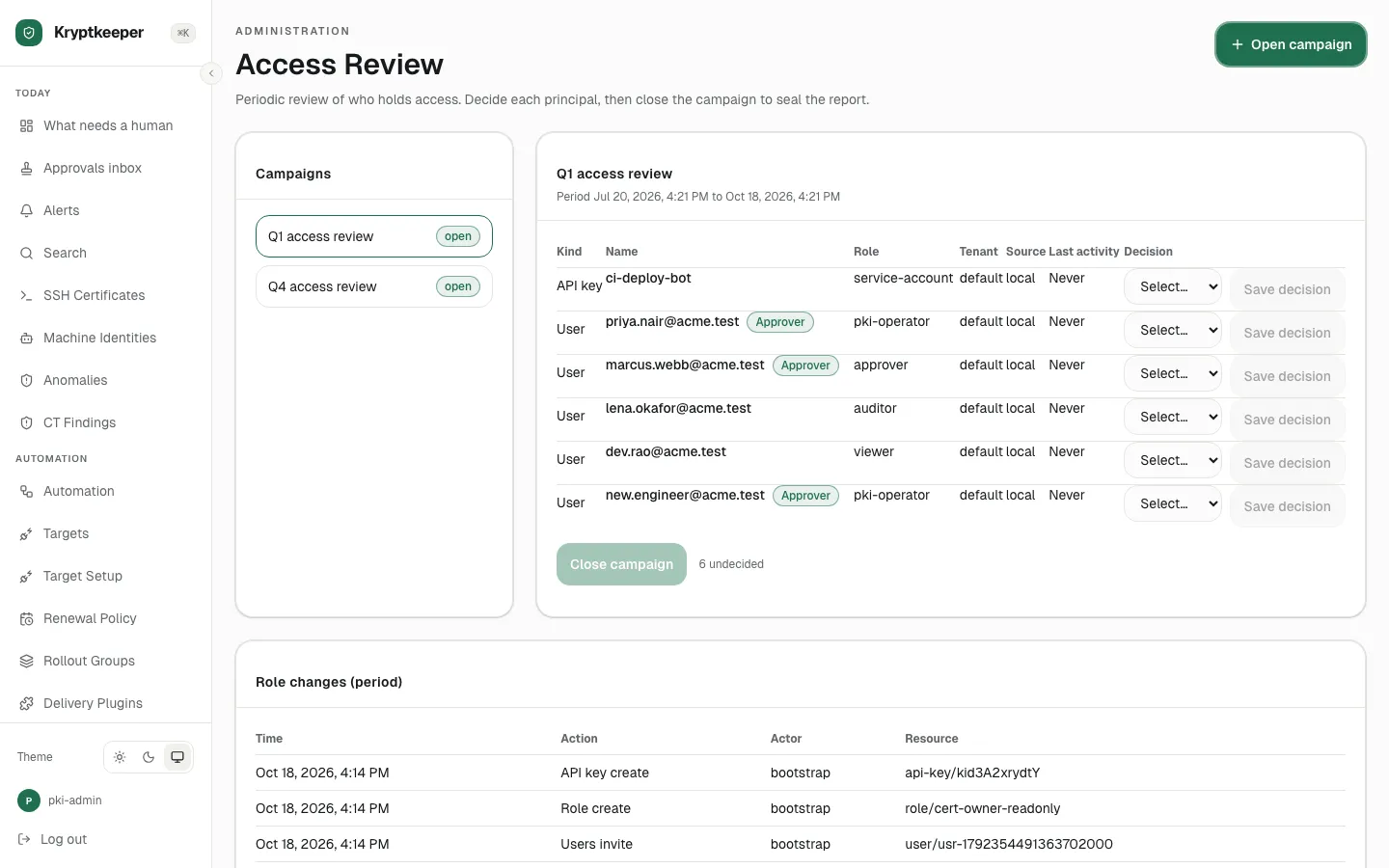Open decision dropdown for dev.rao@acme.test
Screen dimensions: 1389x868
[x=1173, y=460]
